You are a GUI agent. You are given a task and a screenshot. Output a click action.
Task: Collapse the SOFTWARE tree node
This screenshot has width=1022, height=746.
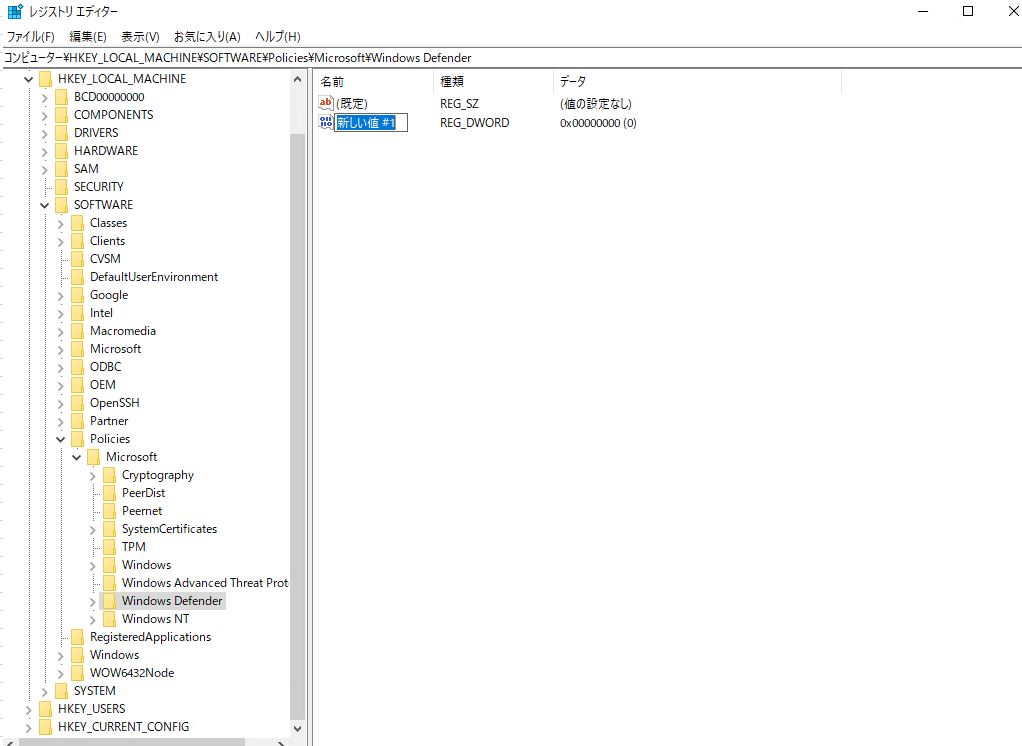44,205
